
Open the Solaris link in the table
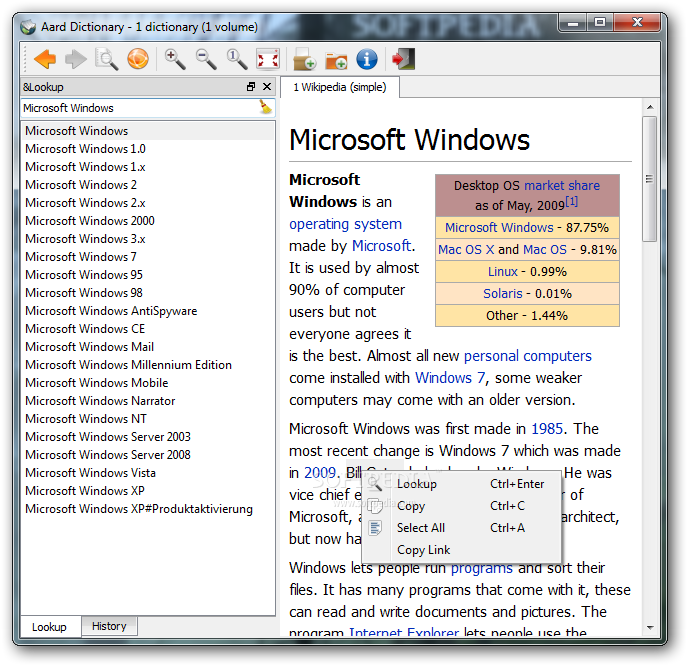coord(503,294)
